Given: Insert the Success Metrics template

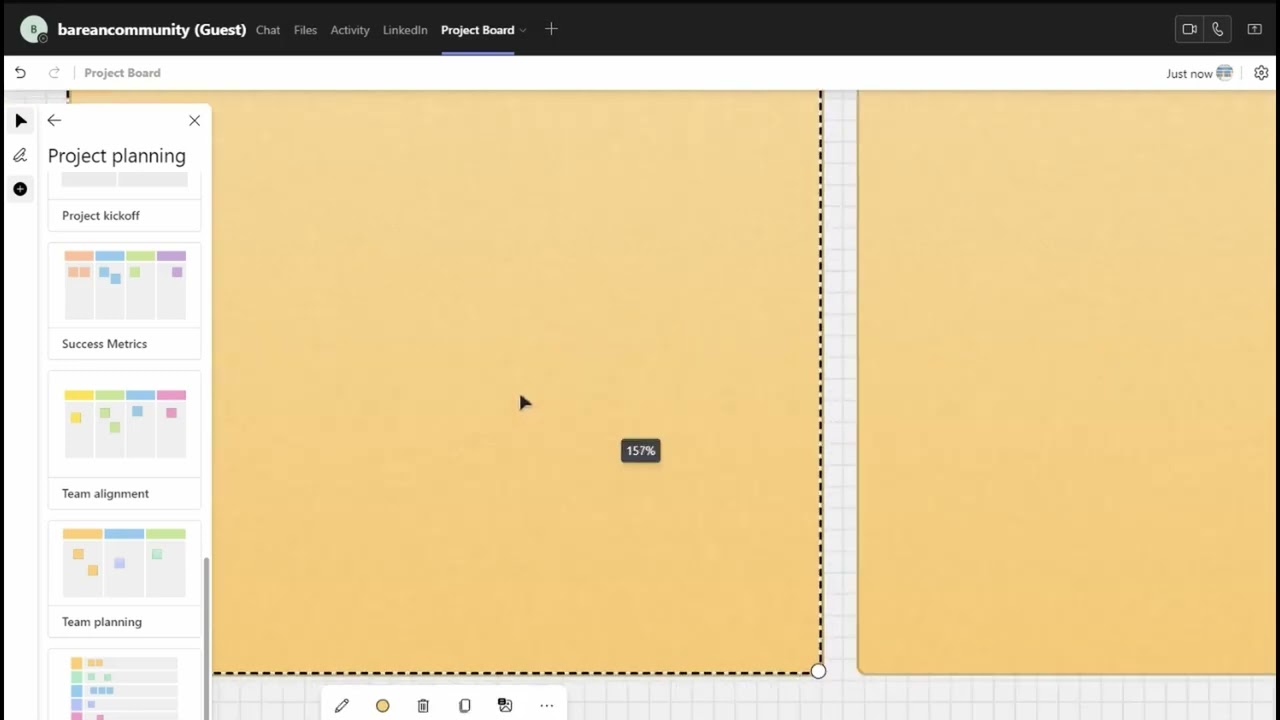Looking at the screenshot, I should coord(124,300).
